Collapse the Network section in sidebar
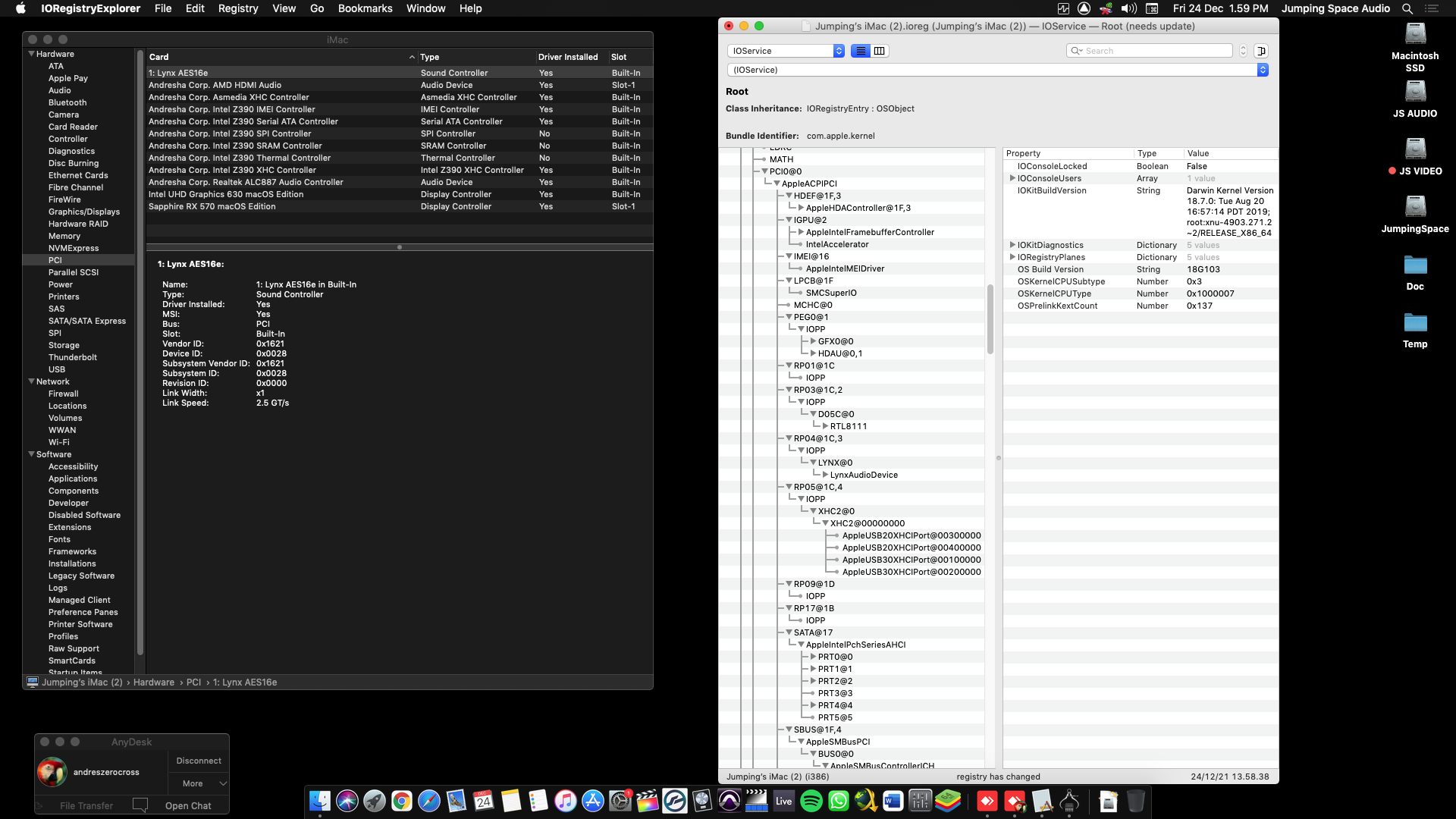This screenshot has width=1456, height=819. point(32,381)
